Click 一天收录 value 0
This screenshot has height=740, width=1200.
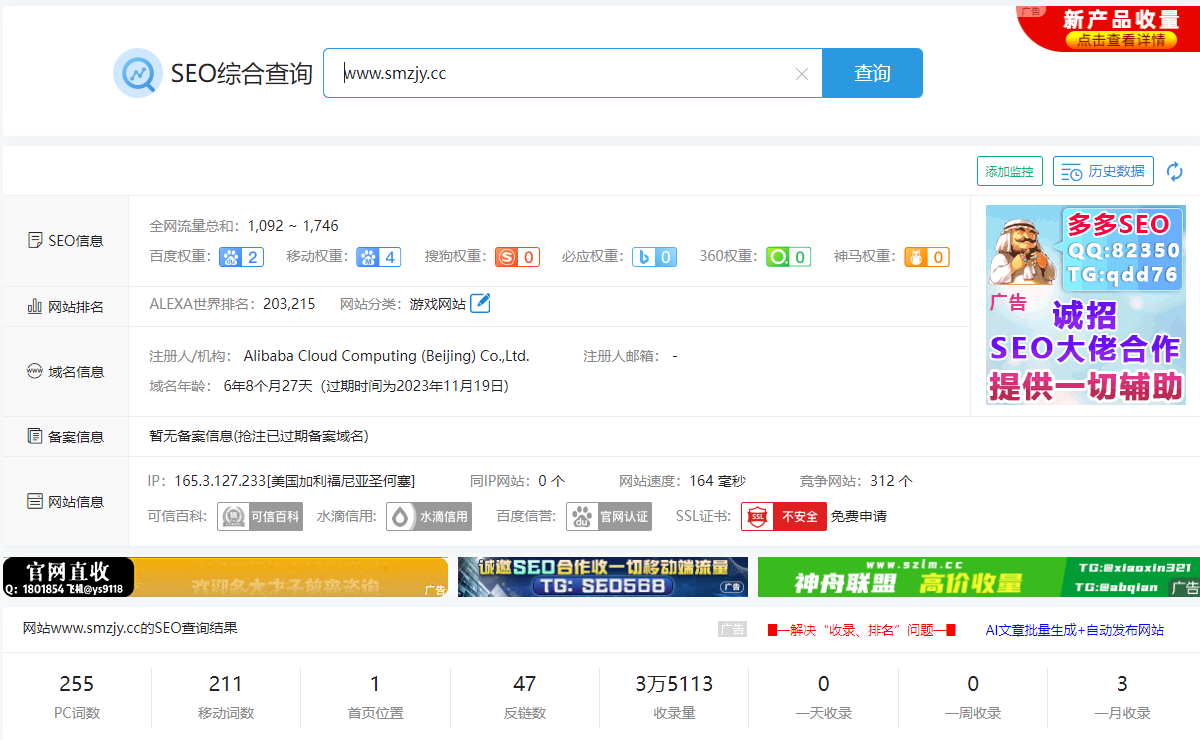click(823, 684)
